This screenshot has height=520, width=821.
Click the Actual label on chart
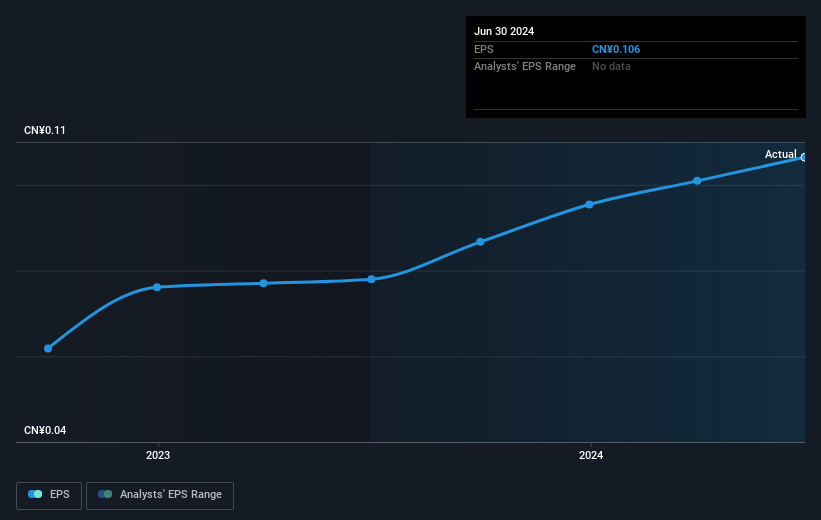(x=780, y=154)
